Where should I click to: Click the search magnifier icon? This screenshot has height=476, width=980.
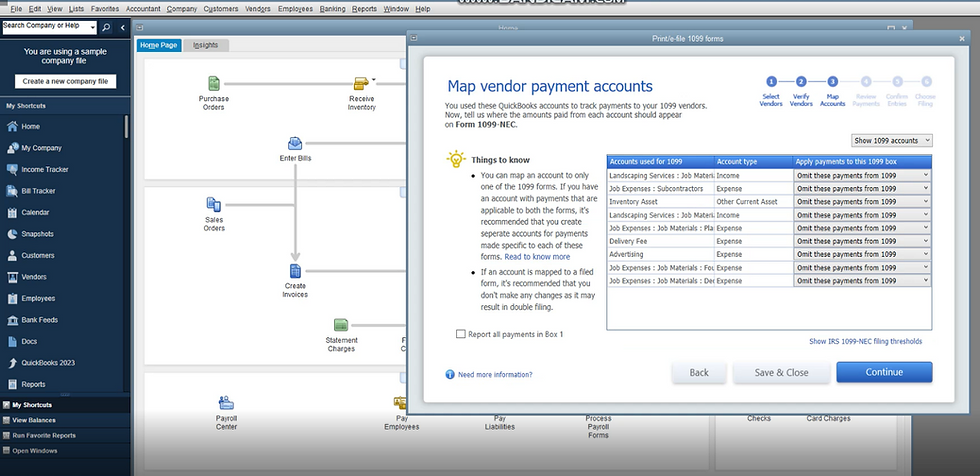(x=106, y=27)
